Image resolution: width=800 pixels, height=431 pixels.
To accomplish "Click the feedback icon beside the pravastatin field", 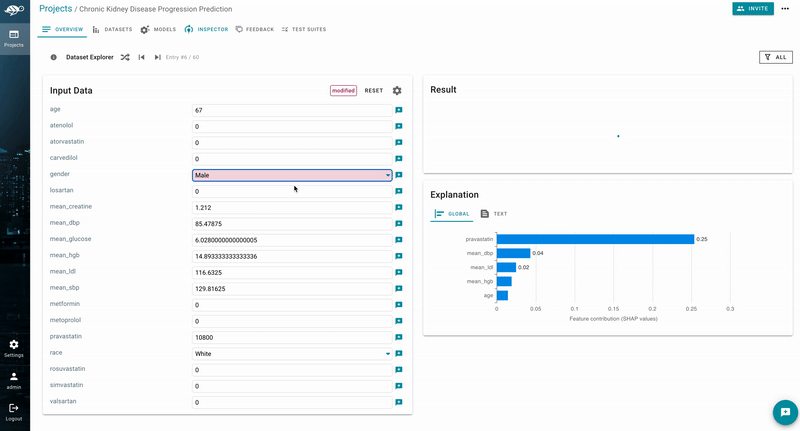I will [398, 337].
